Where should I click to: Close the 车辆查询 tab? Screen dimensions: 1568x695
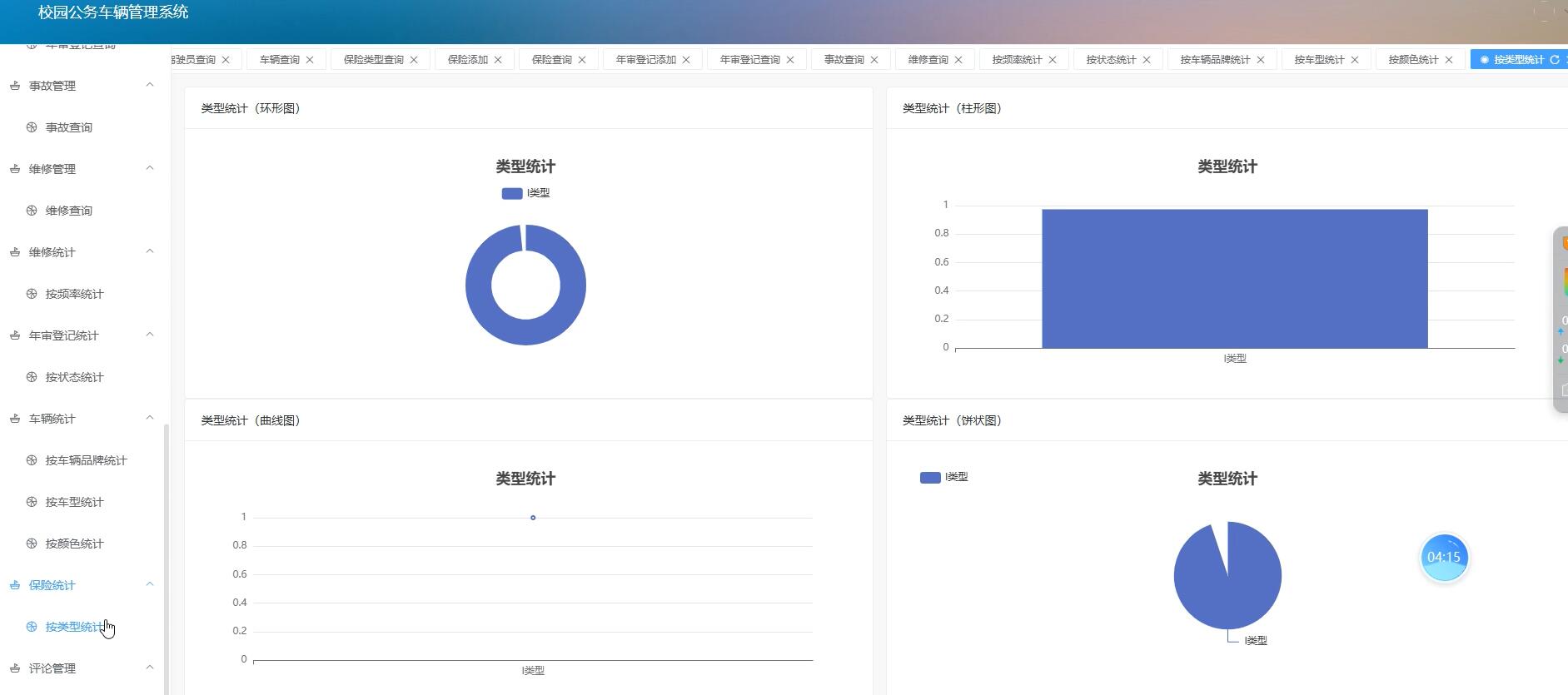point(310,60)
